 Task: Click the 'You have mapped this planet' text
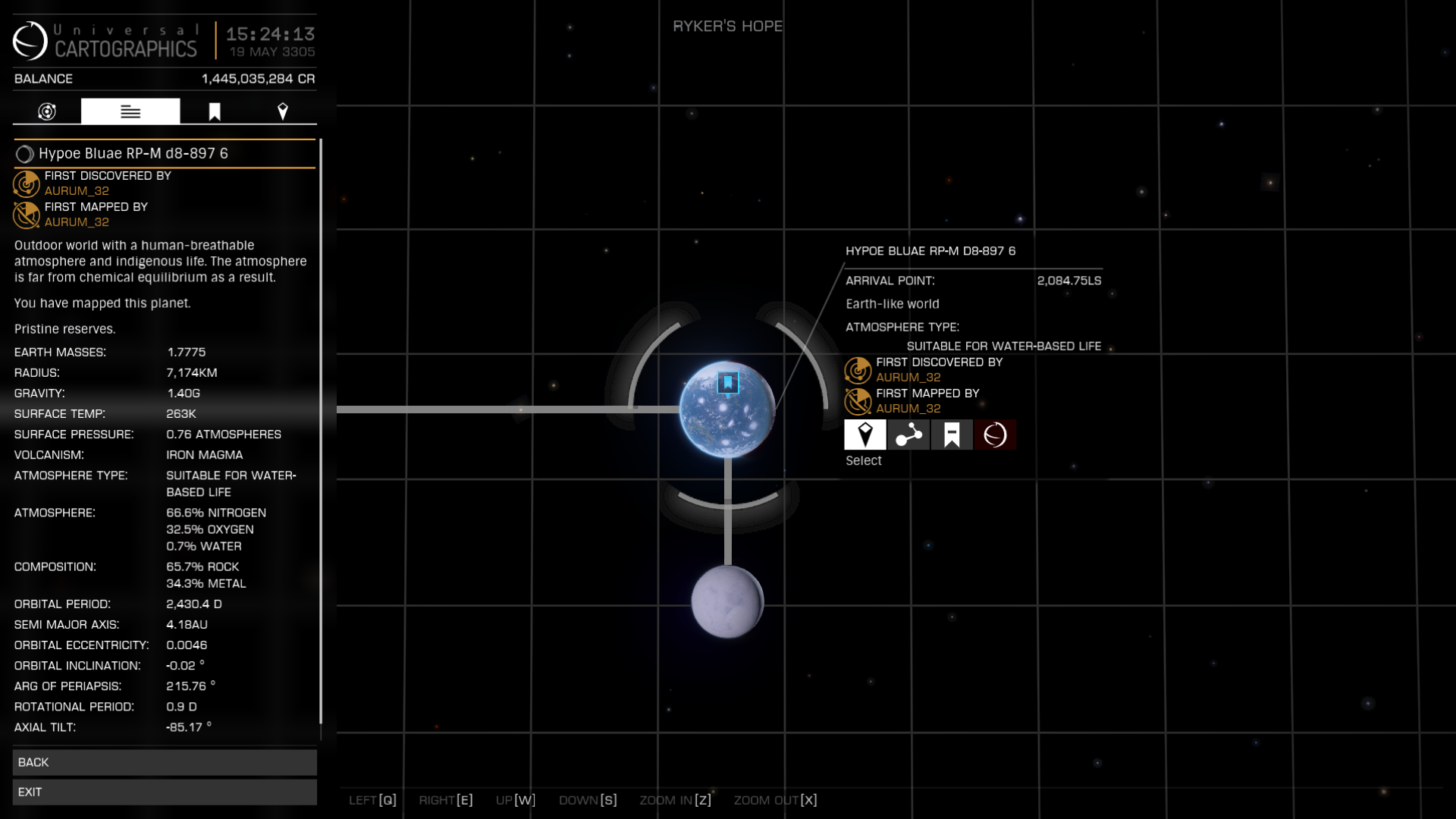tap(102, 303)
